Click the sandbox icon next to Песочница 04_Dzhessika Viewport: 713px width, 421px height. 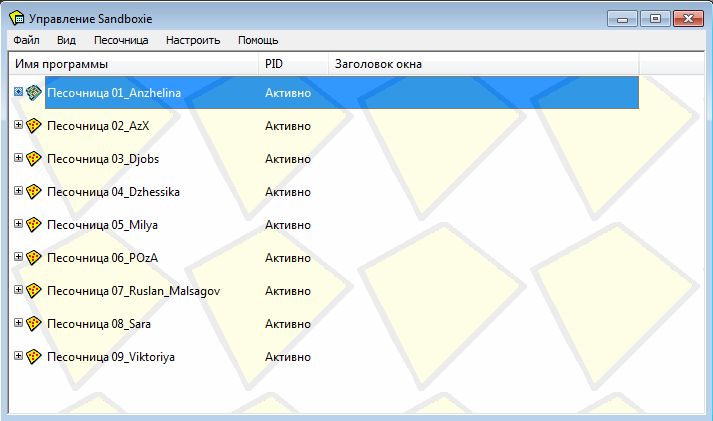pyautogui.click(x=34, y=192)
